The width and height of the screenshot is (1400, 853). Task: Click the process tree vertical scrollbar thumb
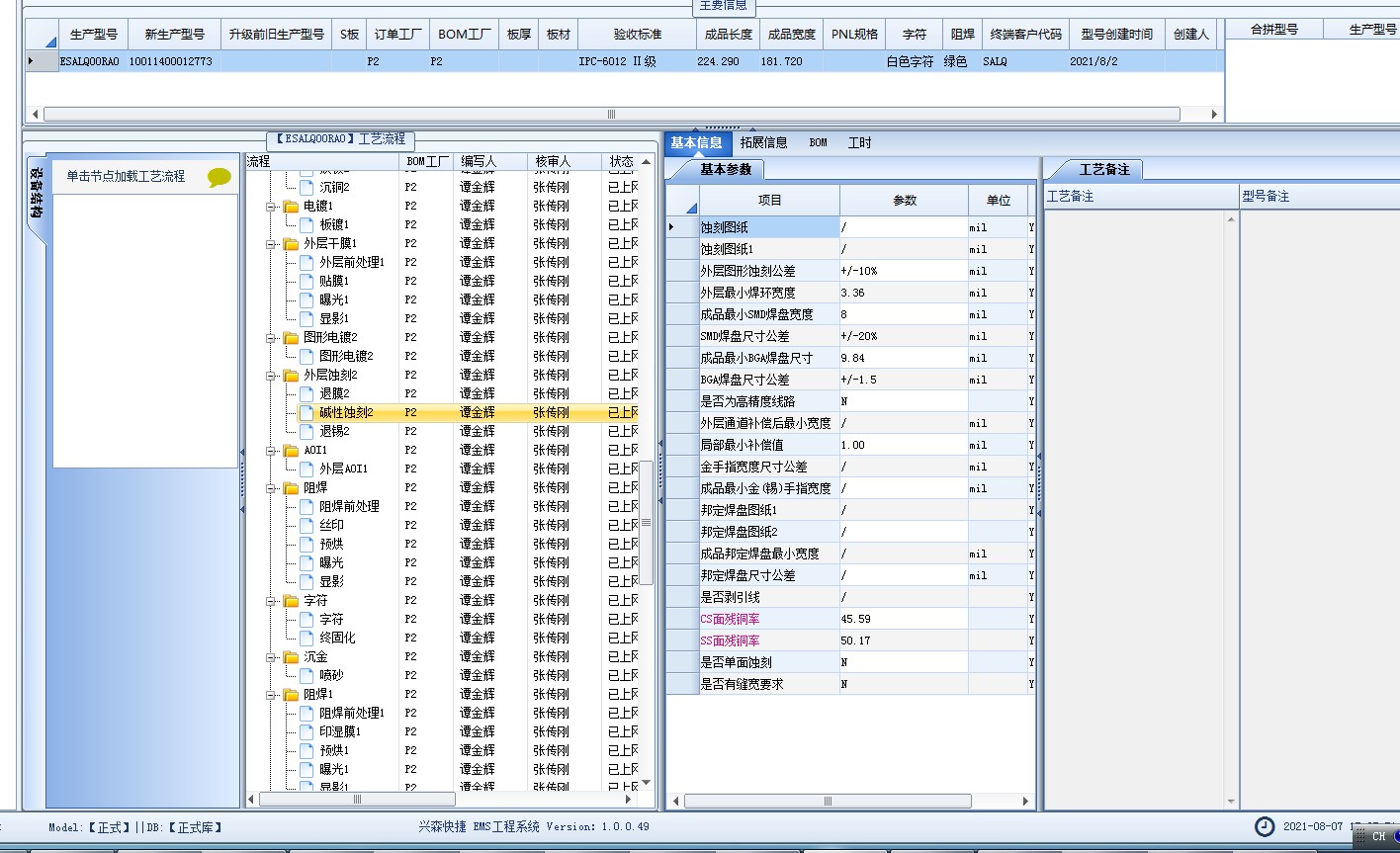point(647,523)
